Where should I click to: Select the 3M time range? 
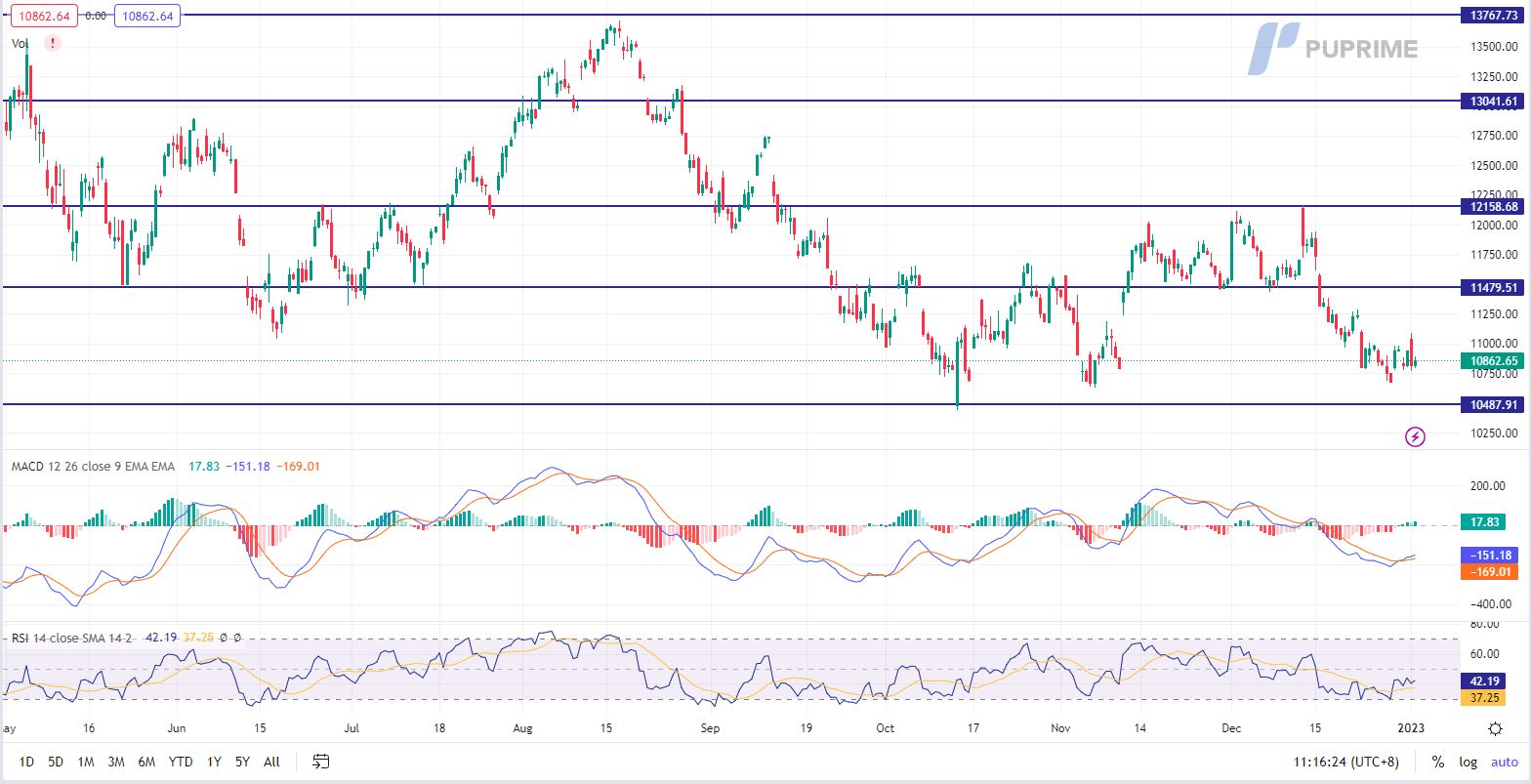(116, 762)
